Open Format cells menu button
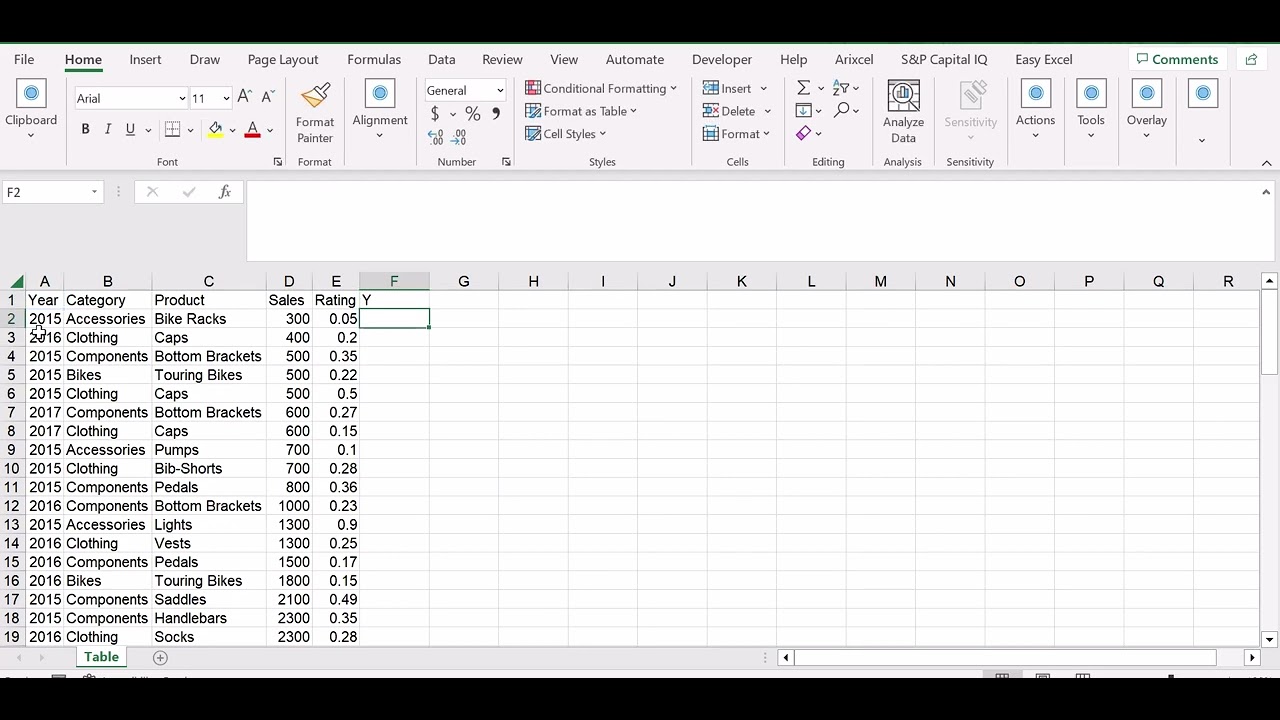This screenshot has width=1280, height=720. 737,134
